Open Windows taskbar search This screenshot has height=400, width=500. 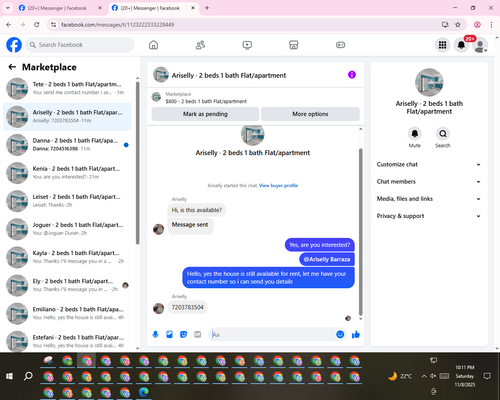(x=28, y=376)
